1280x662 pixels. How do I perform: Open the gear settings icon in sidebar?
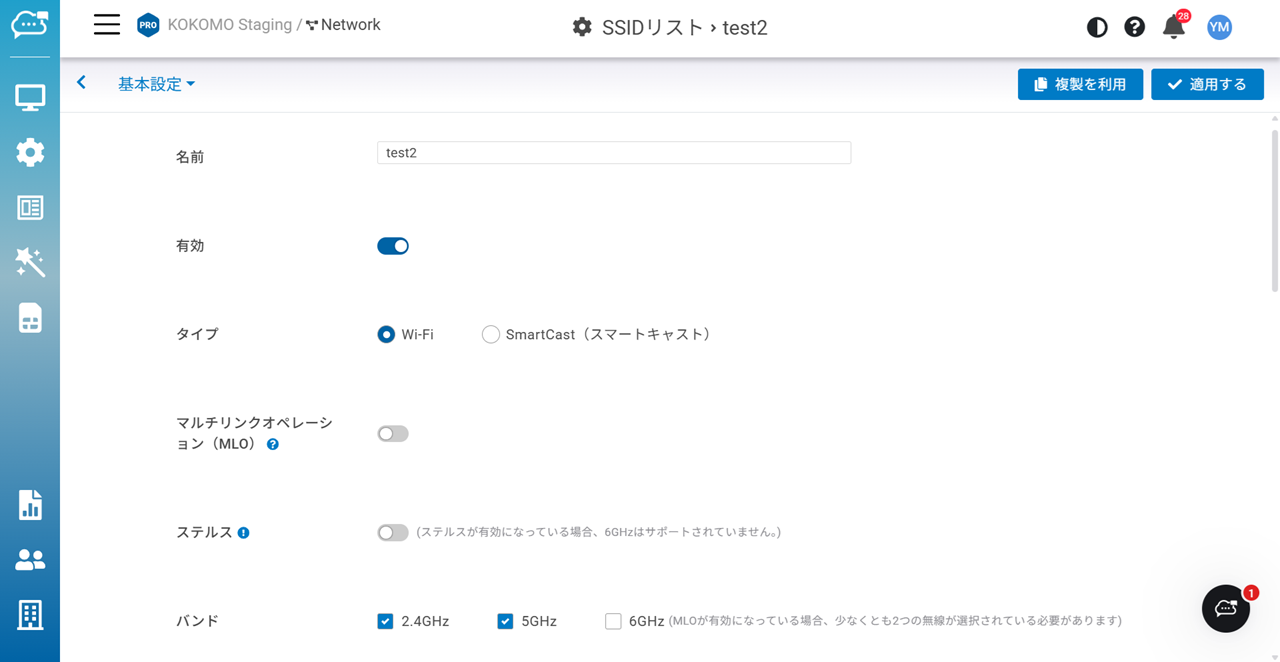pos(30,153)
